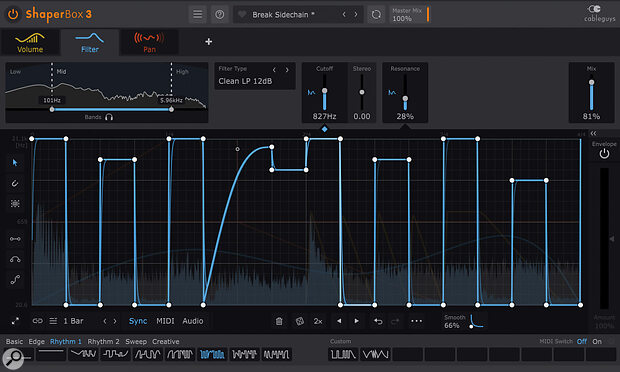Click the 101Hz band split handle
Viewport: 620px width, 372px height.
coord(52,110)
